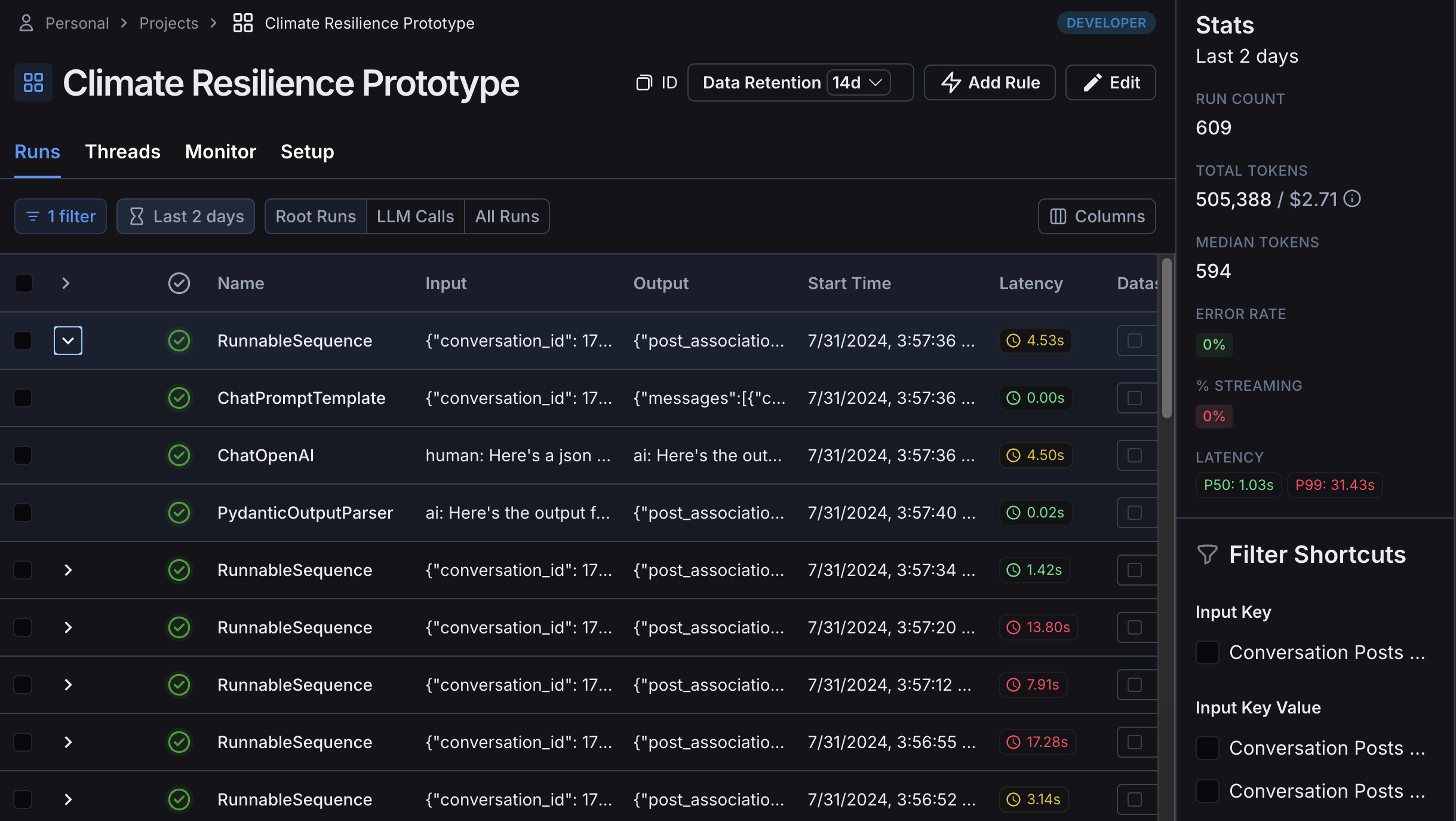Enable the Input Key Conversation Posts checkbox
The width and height of the screenshot is (1456, 821).
(1207, 652)
